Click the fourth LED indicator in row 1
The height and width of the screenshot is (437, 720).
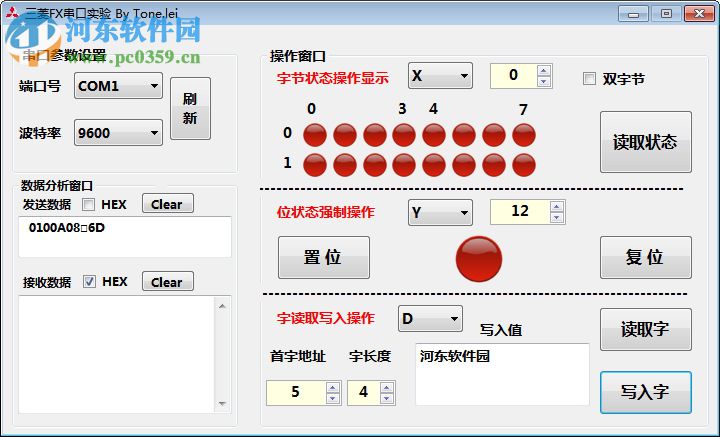click(404, 165)
